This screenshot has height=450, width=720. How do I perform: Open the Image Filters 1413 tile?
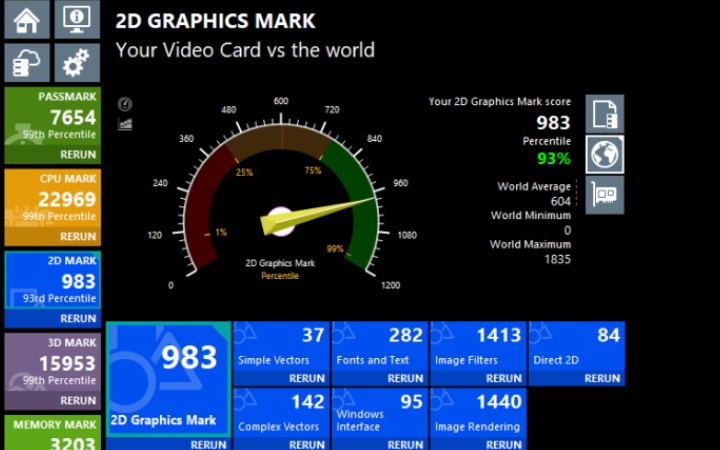point(478,347)
